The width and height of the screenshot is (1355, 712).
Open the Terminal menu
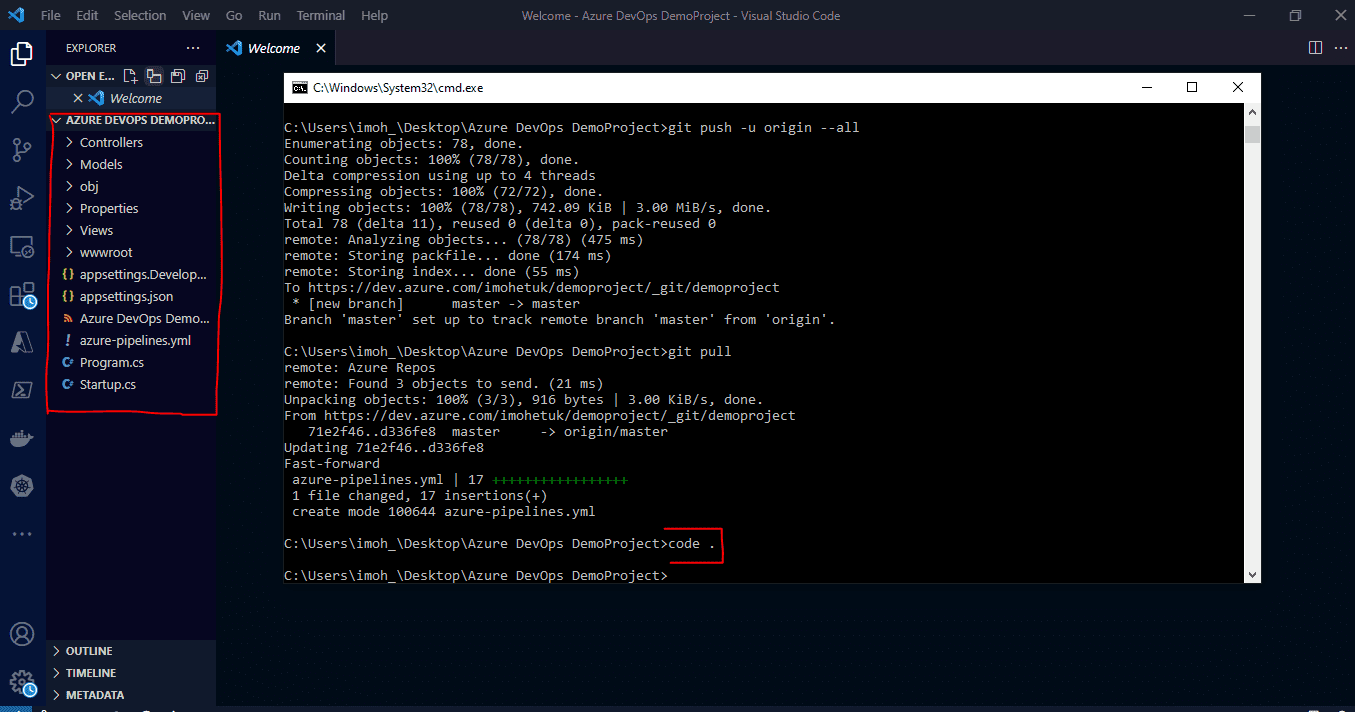point(321,15)
